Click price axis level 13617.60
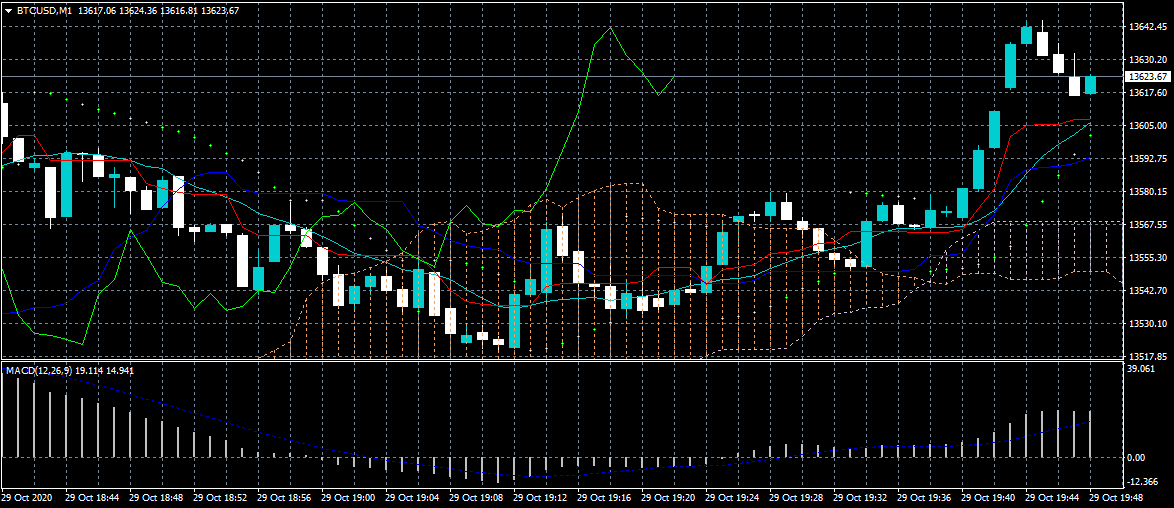 pos(1148,93)
